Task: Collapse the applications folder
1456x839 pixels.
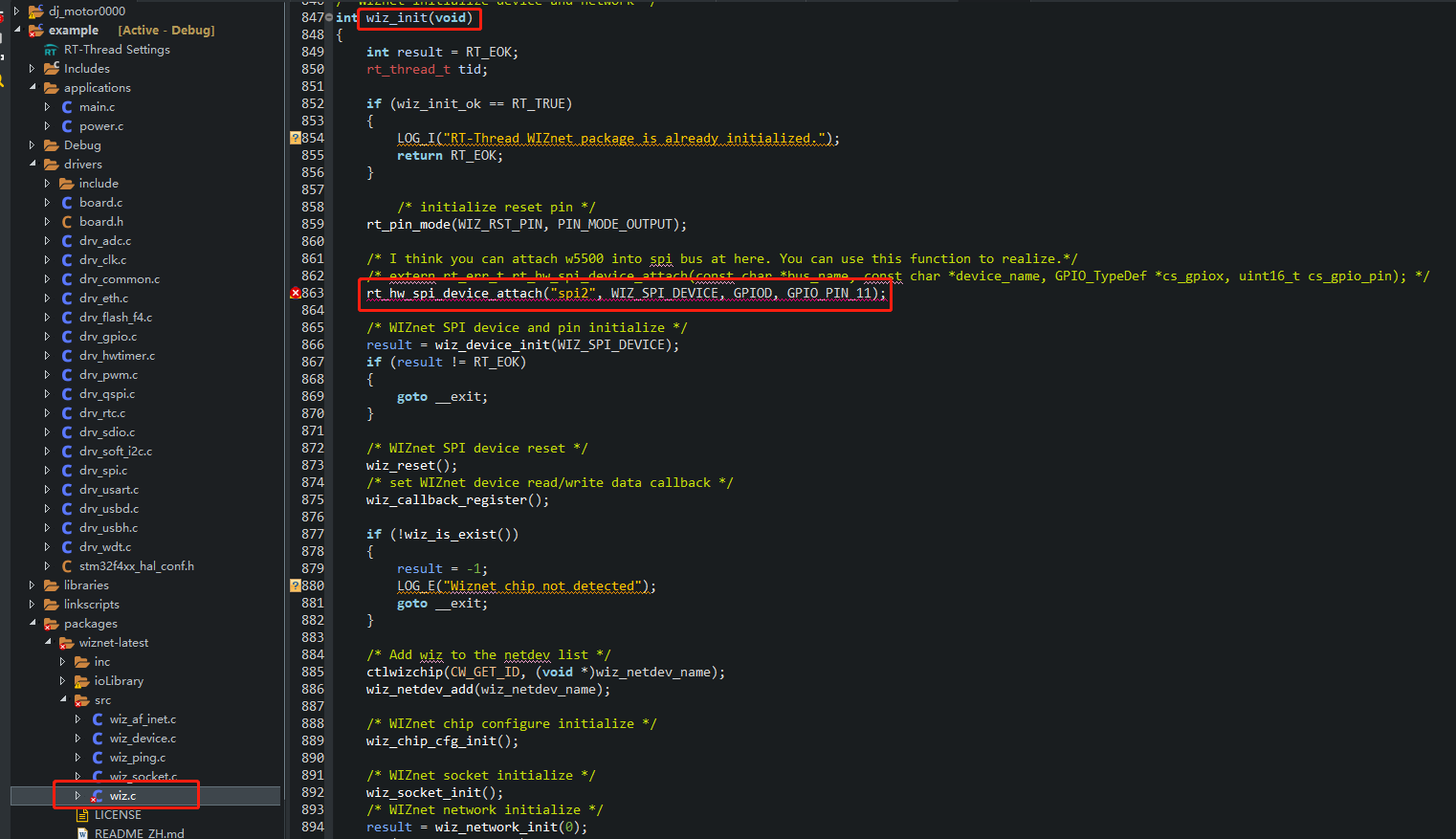Action: (x=32, y=87)
